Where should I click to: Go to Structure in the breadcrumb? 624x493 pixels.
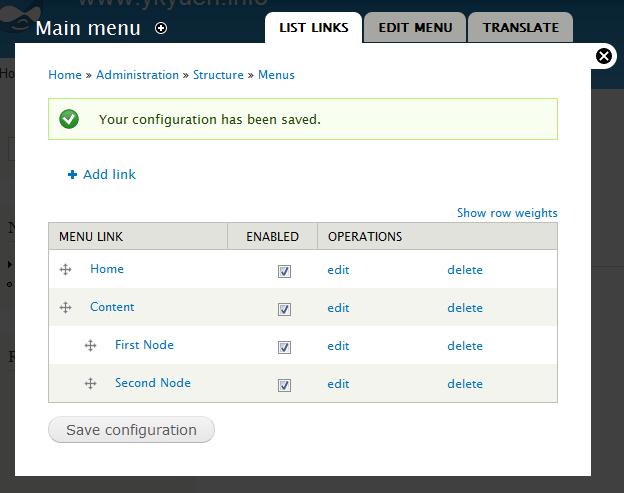coord(218,75)
